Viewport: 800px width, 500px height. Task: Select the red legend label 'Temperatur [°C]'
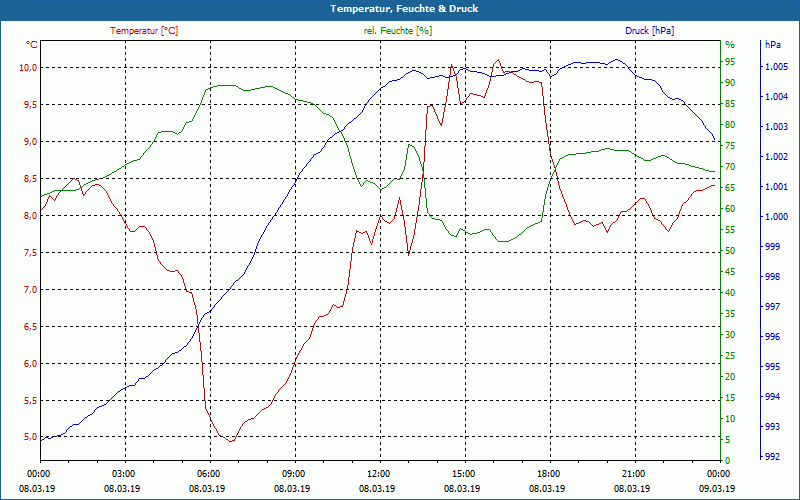144,31
